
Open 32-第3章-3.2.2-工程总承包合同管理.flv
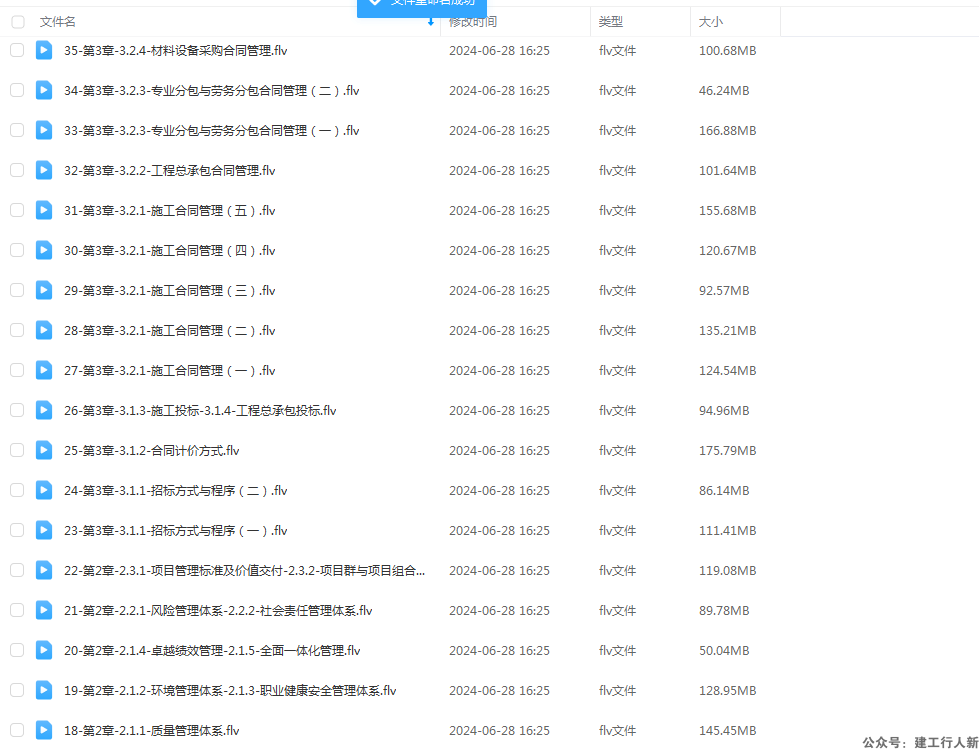[x=169, y=170]
